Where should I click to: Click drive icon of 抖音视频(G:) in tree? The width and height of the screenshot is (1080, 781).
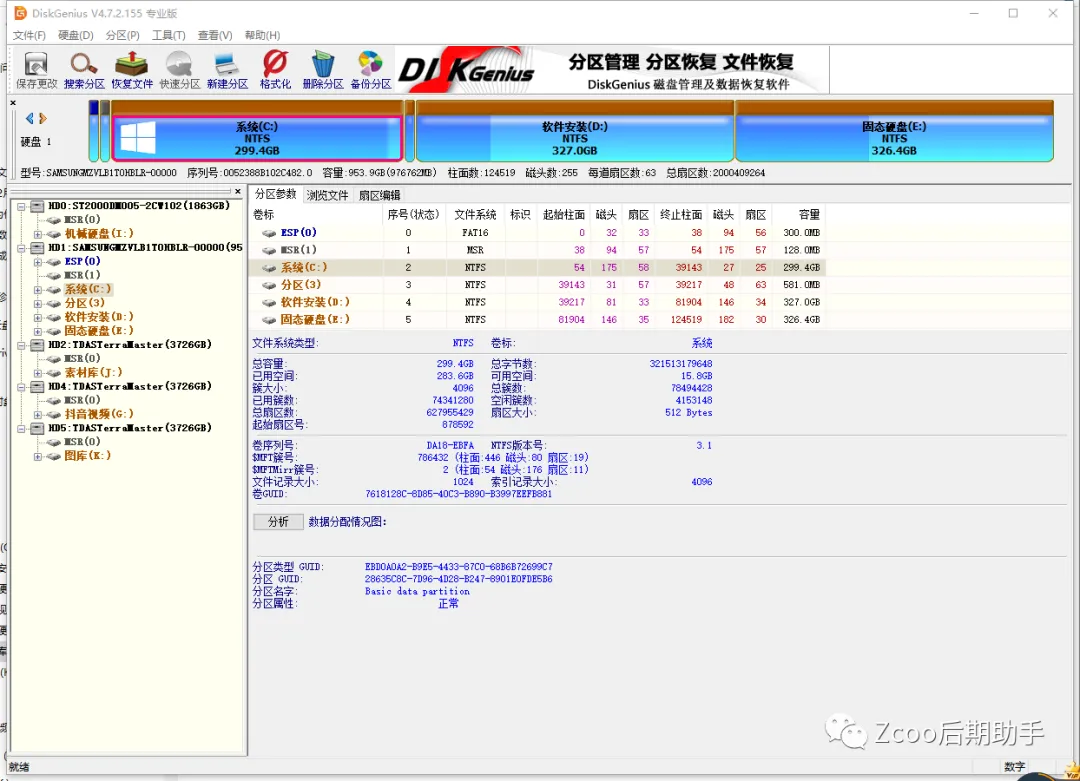[x=54, y=415]
